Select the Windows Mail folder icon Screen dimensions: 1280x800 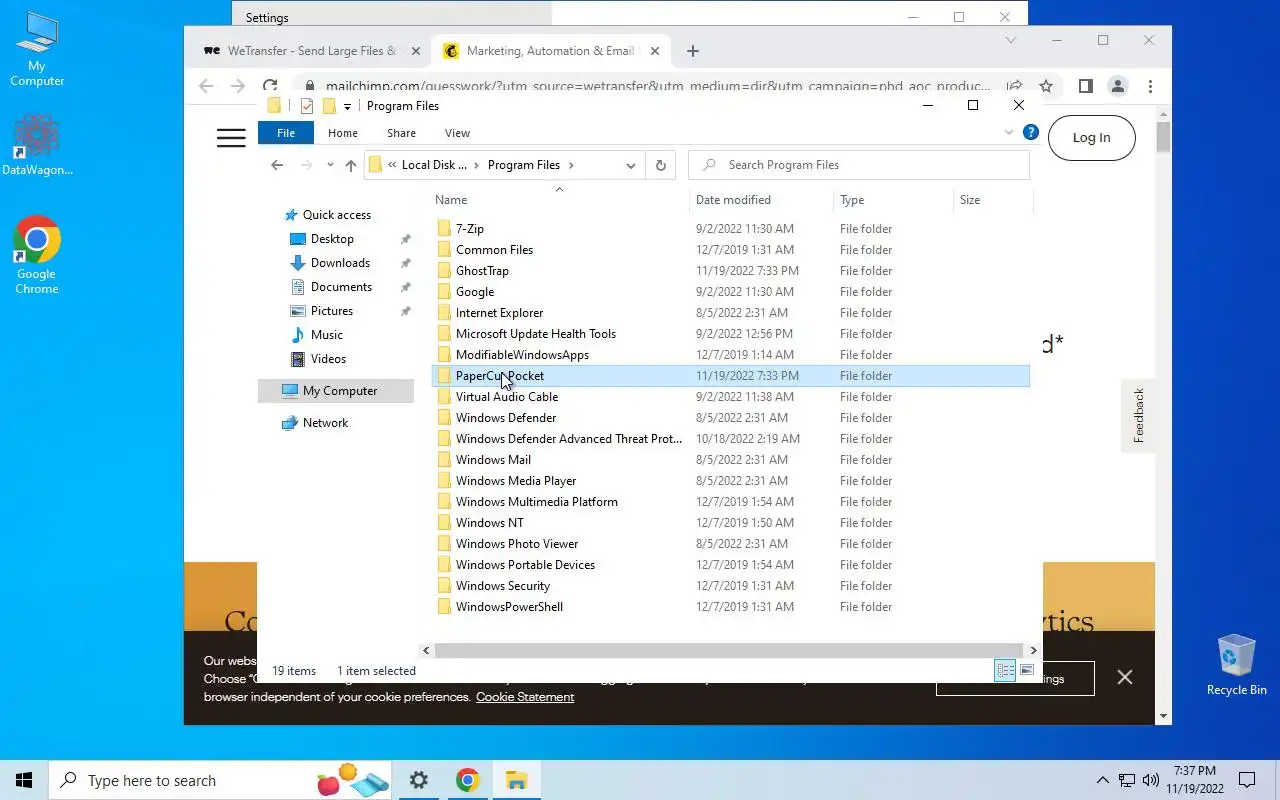coord(445,460)
